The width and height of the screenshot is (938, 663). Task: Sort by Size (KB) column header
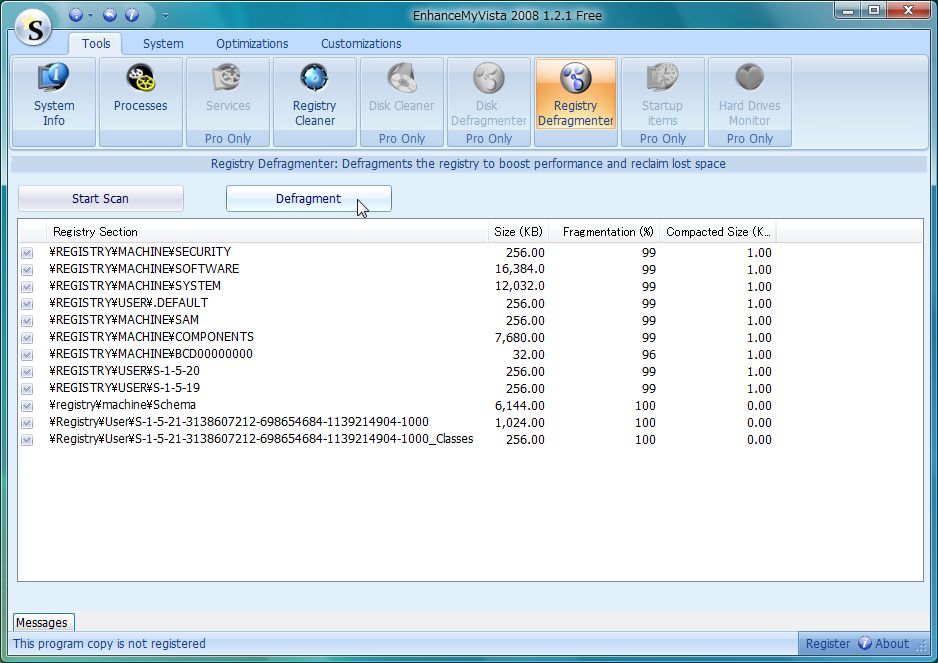pyautogui.click(x=518, y=232)
